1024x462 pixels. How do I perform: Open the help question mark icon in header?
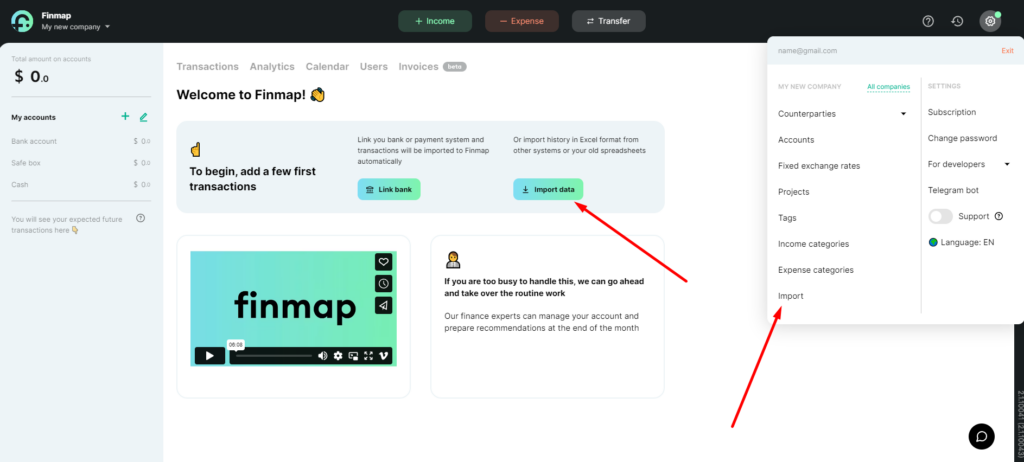point(928,21)
